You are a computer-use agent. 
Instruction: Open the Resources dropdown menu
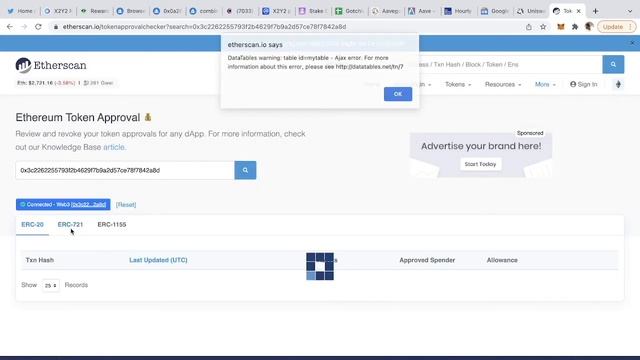pyautogui.click(x=503, y=84)
